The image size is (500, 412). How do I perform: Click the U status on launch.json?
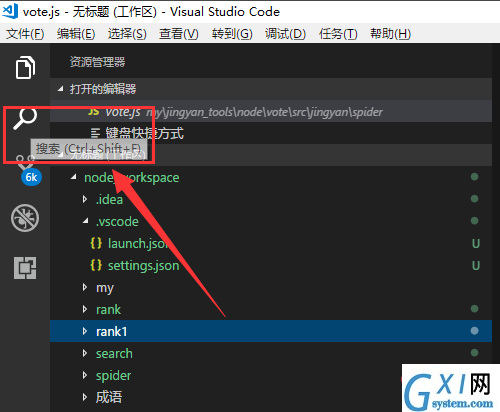476,244
